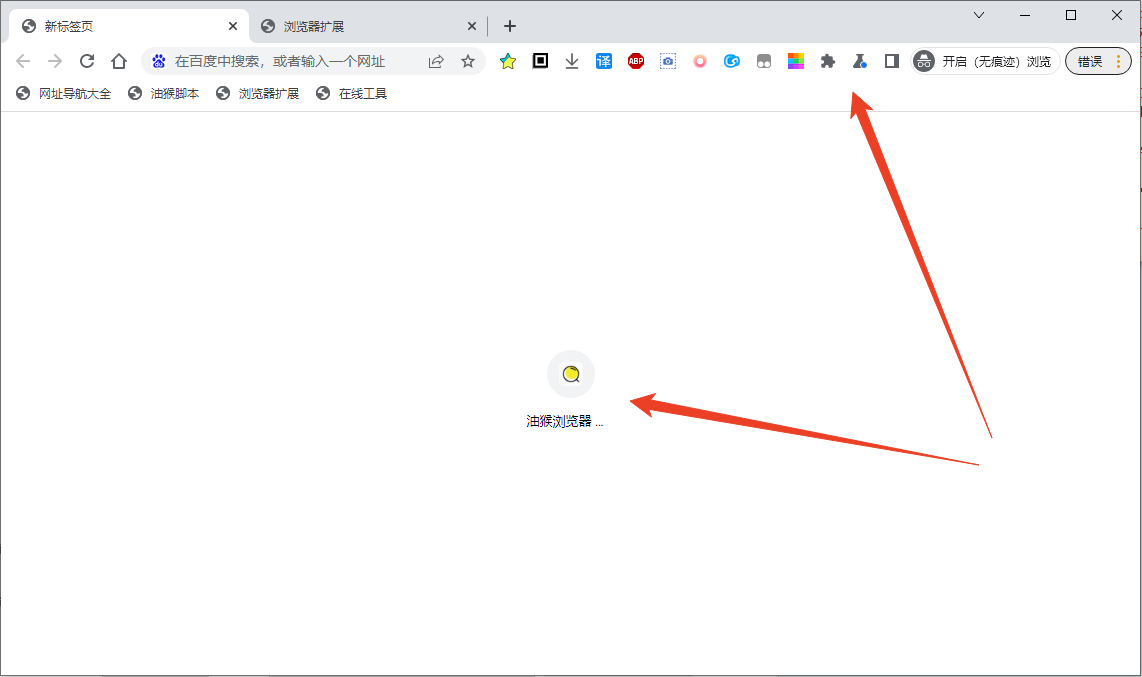
Task: Open the puzzle-piece extensions menu
Action: click(827, 61)
